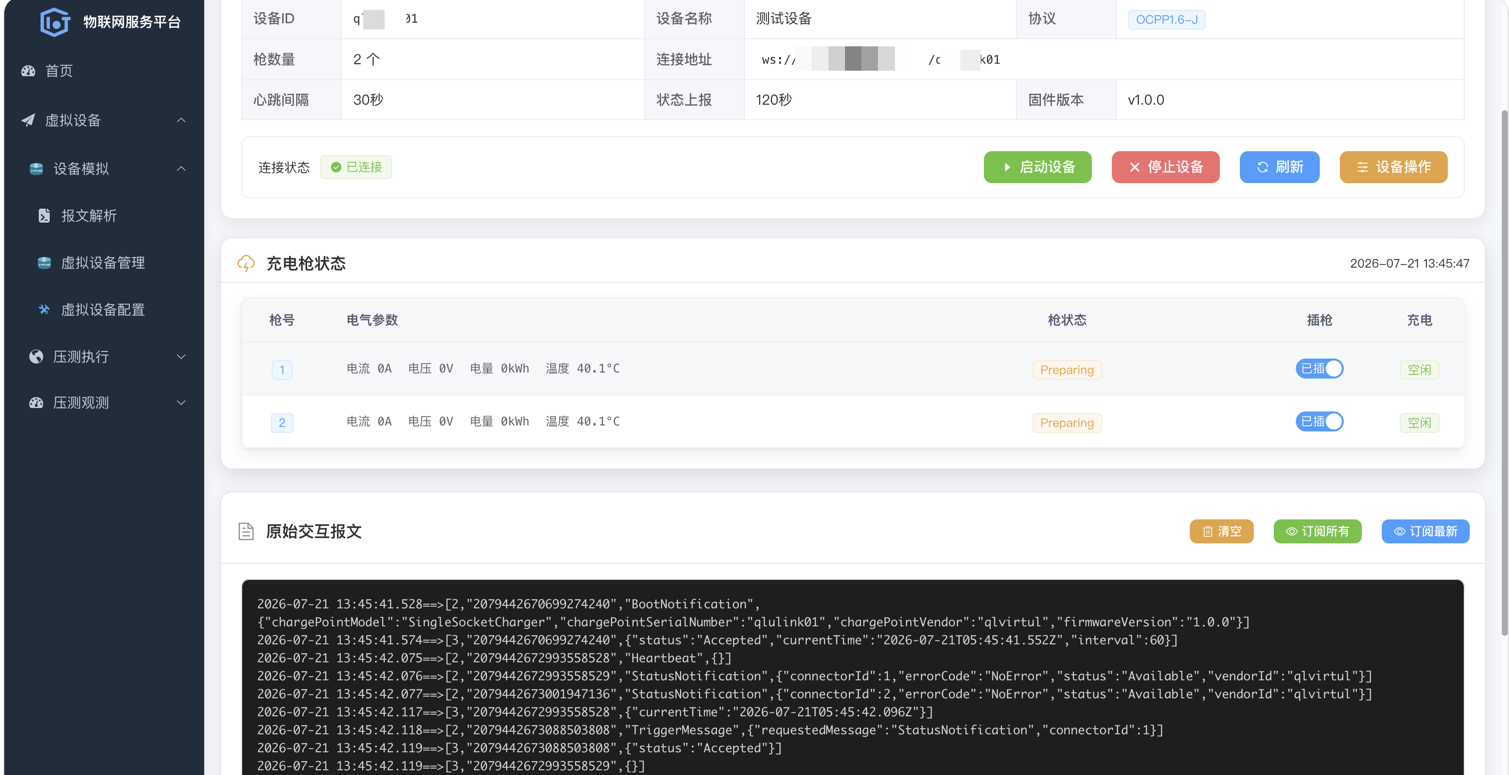Click the BootNotification log line
The width and height of the screenshot is (1509, 775).
click(754, 613)
